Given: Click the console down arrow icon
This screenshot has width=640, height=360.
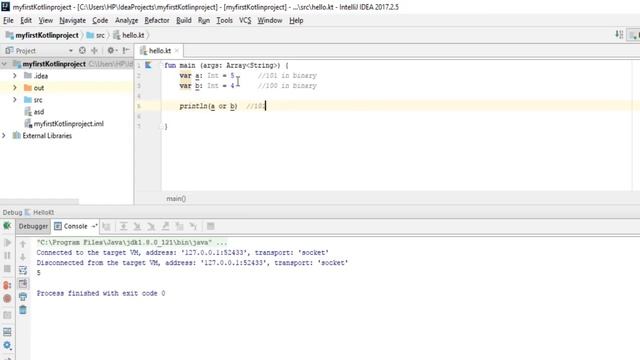Looking at the screenshot, I should pyautogui.click(x=23, y=257).
